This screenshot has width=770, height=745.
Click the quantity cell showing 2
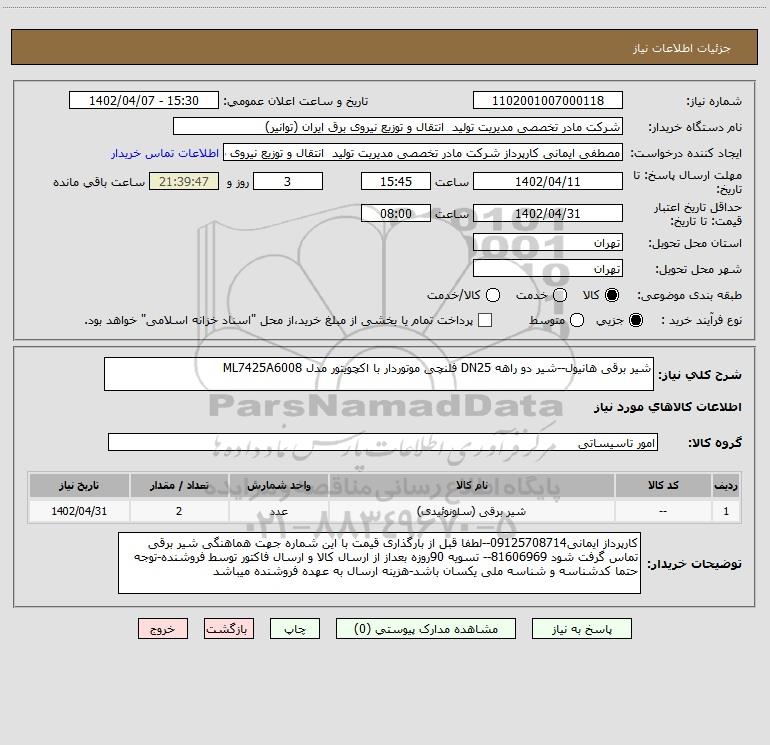coord(179,511)
